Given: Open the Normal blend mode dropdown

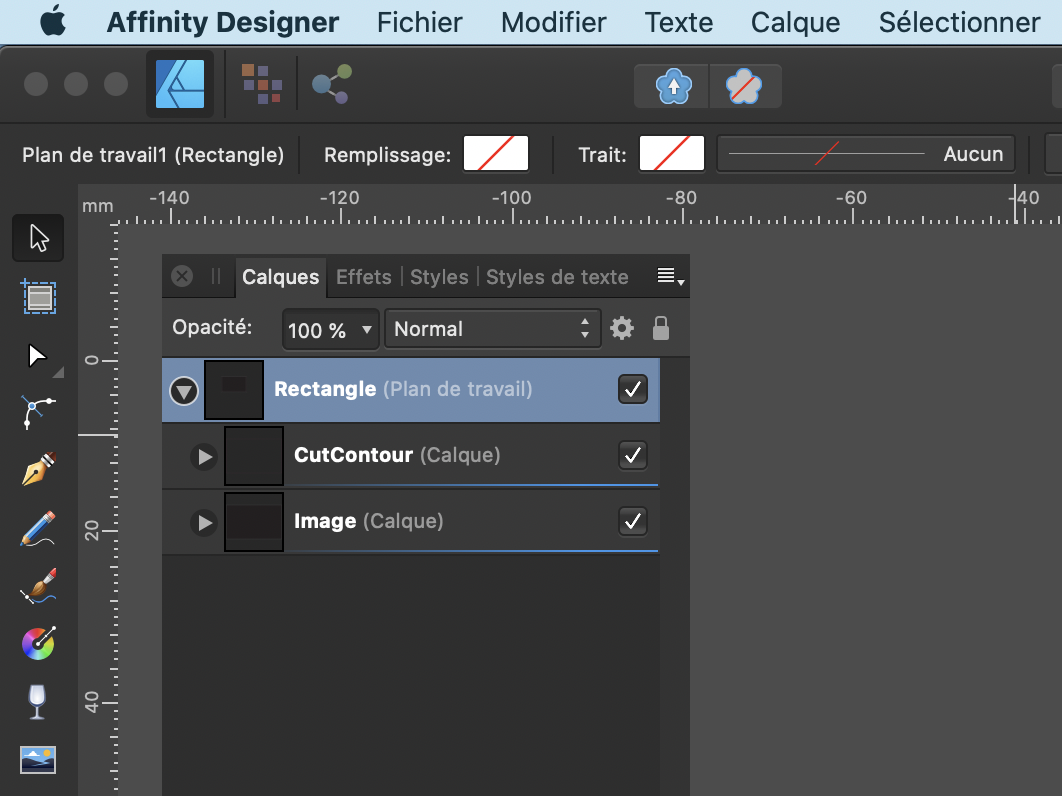Looking at the screenshot, I should (492, 329).
